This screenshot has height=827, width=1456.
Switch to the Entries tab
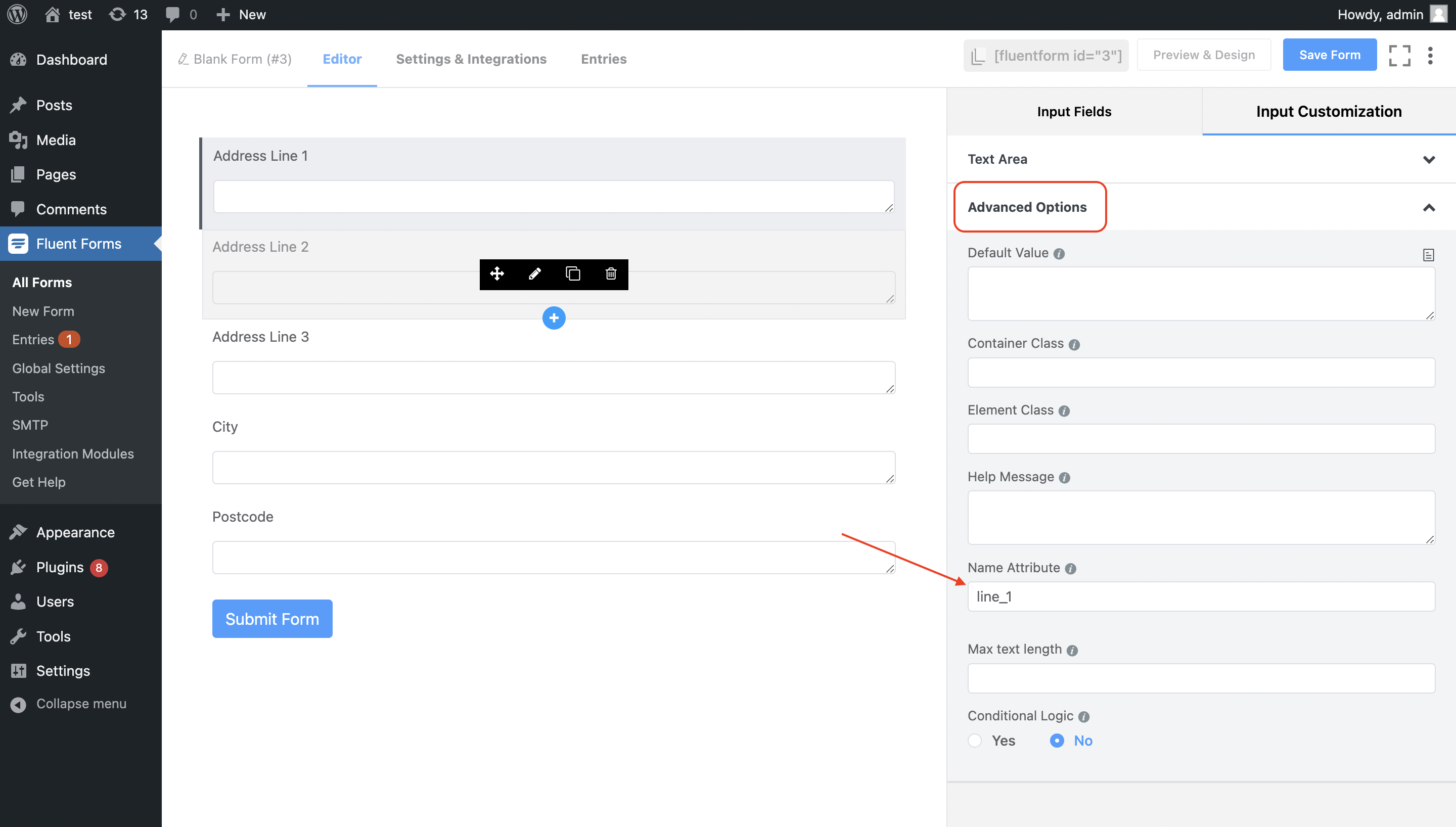[x=603, y=59]
